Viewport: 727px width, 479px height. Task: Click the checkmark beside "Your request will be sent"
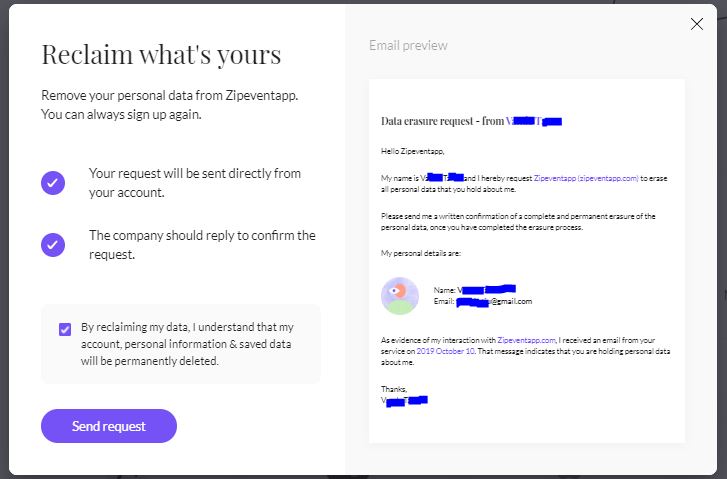click(x=53, y=183)
